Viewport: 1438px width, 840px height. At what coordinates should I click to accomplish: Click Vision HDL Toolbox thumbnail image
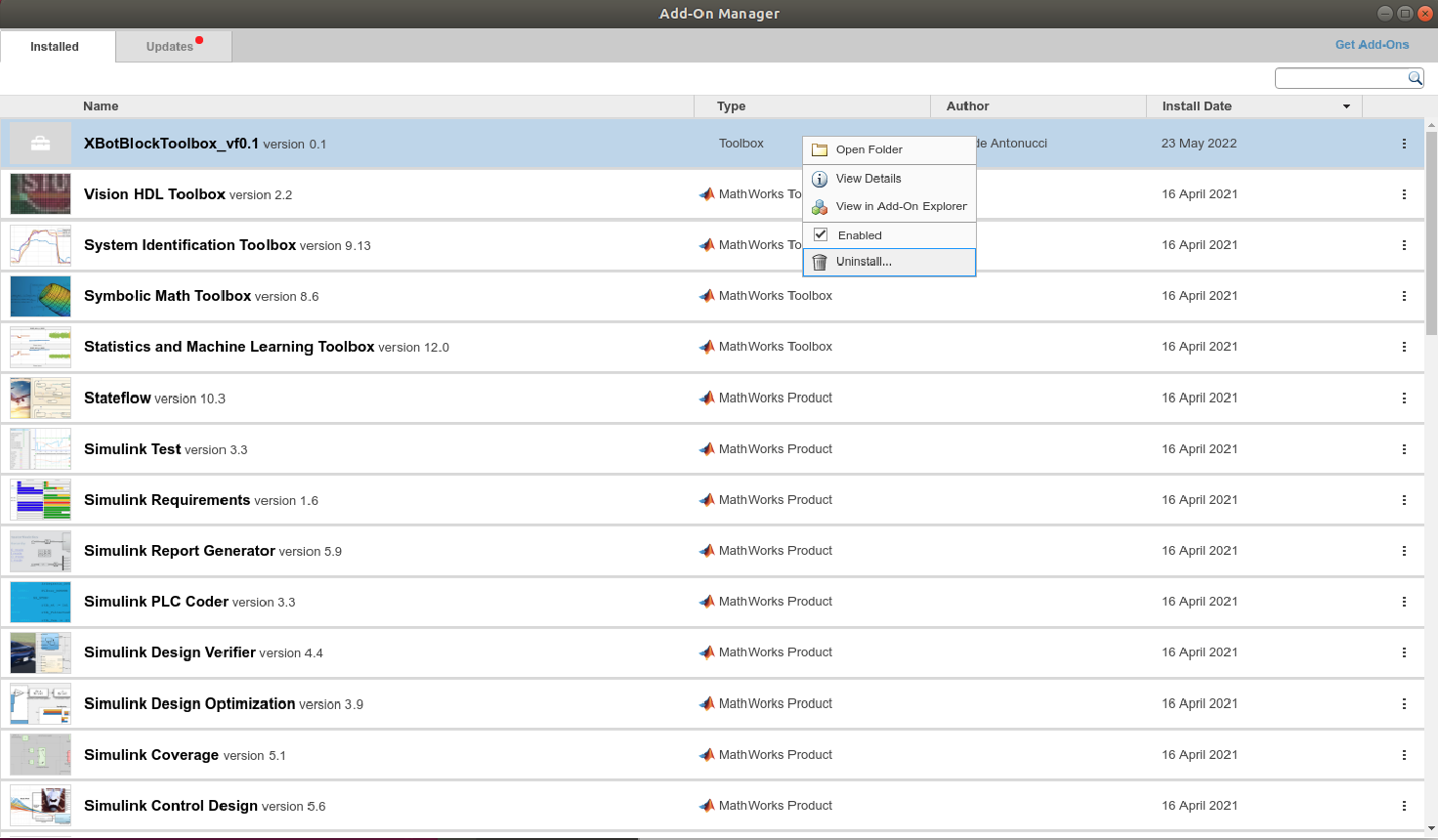pos(40,193)
